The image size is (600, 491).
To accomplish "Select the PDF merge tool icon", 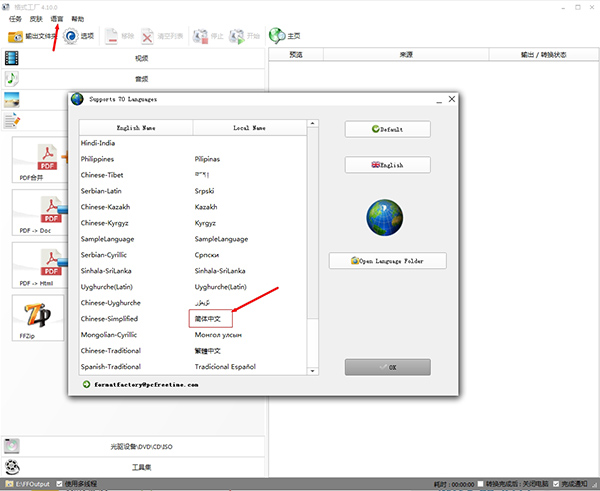I will 40,159.
